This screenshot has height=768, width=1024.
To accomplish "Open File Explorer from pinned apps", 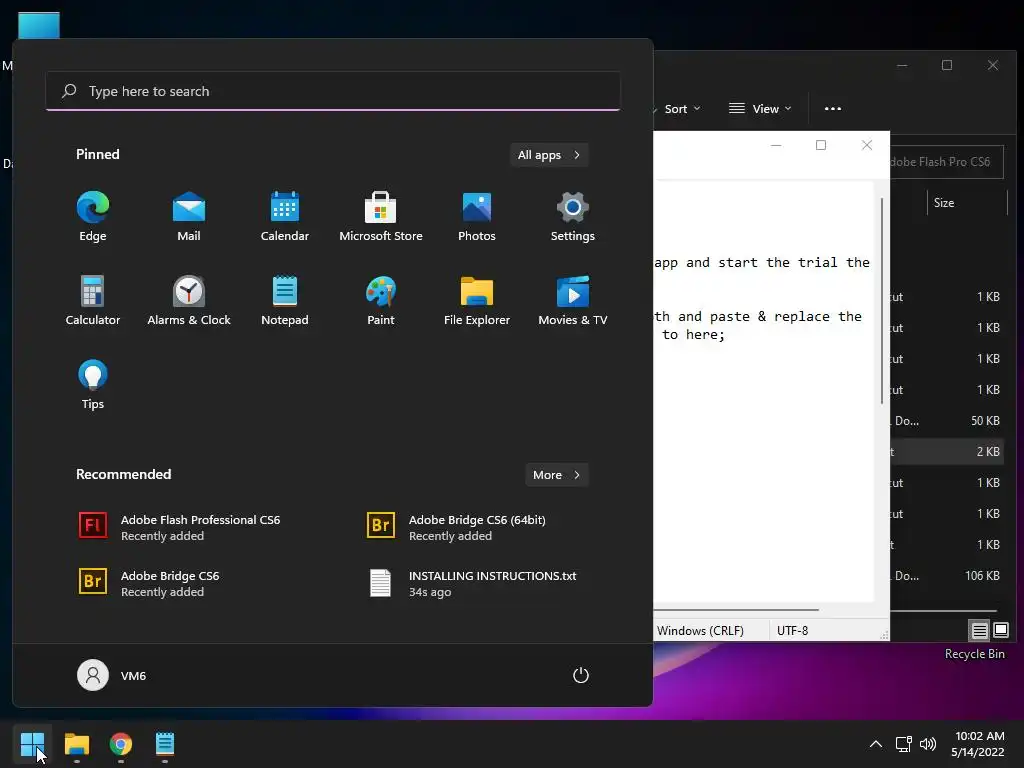I will pos(477,300).
